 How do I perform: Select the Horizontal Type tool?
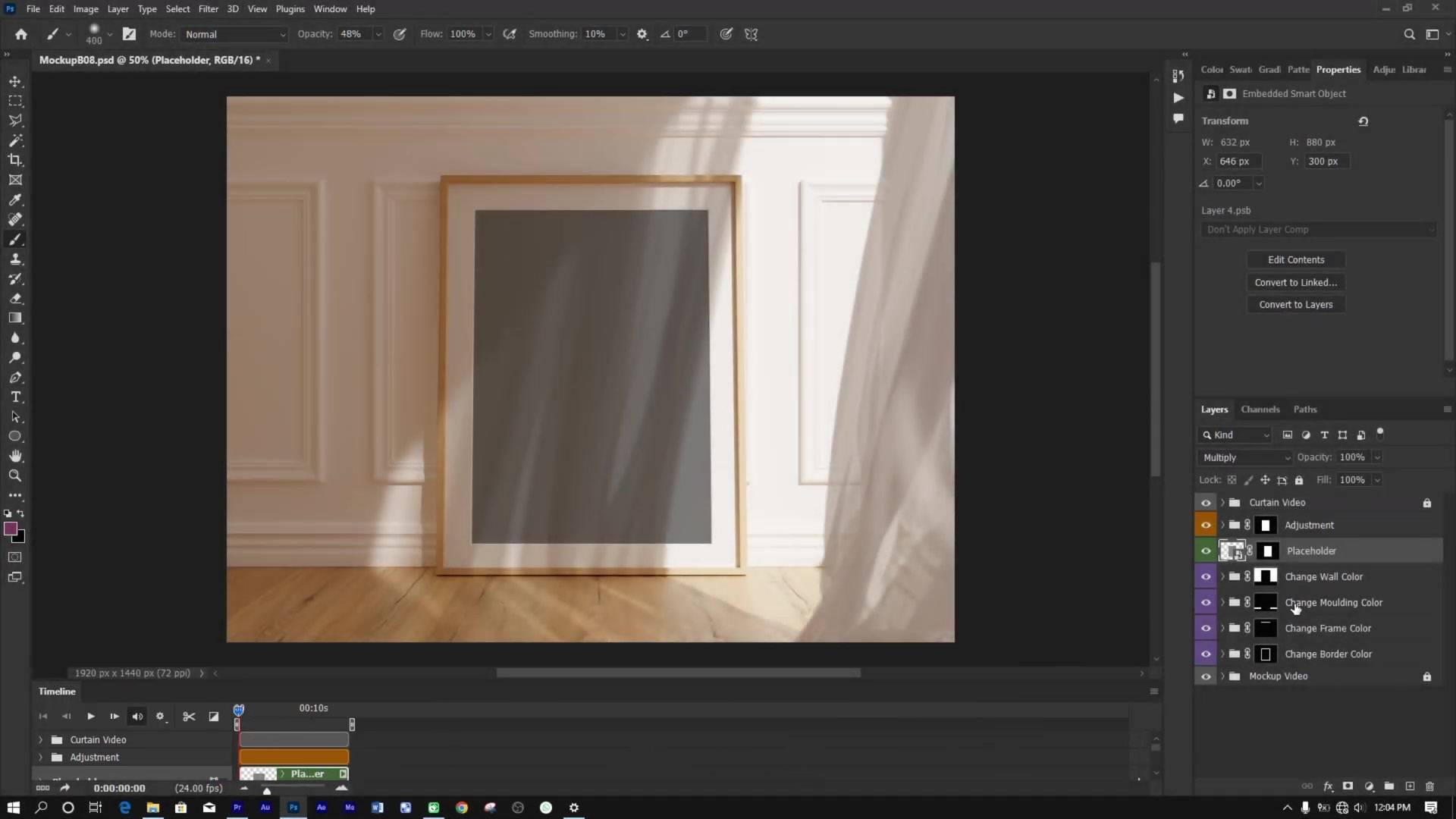(15, 396)
